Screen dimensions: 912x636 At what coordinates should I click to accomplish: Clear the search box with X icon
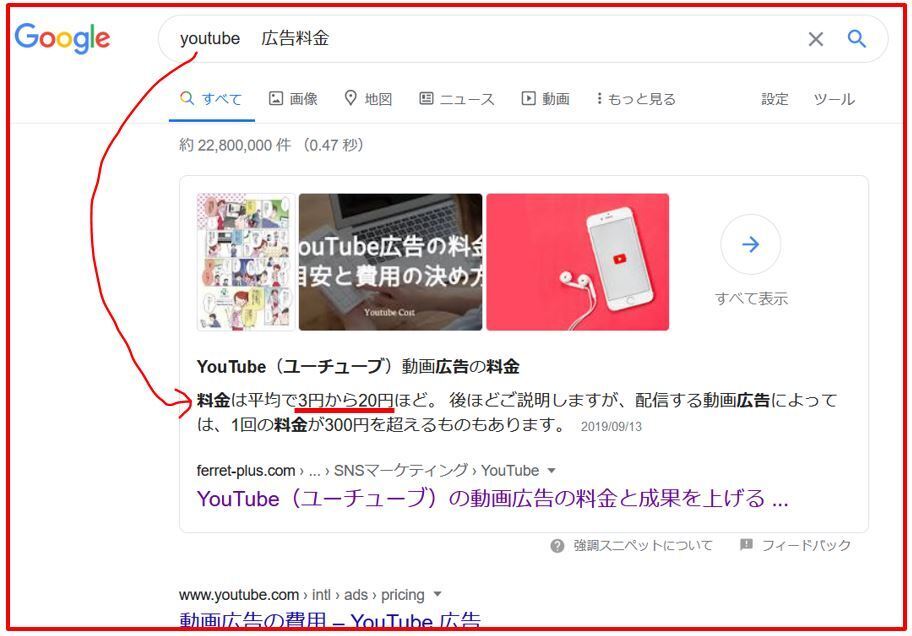point(815,39)
